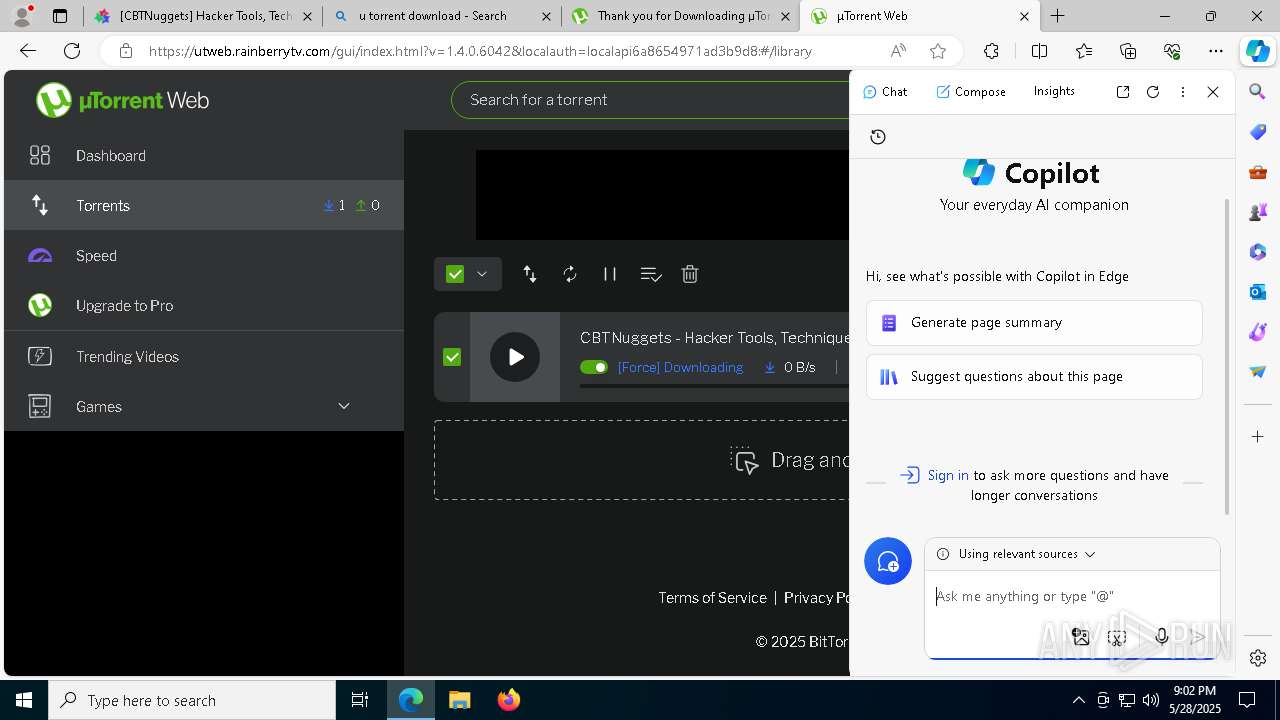Switch to the CBTNuggets Hacker Tools tab
1280x720 pixels.
(x=204, y=16)
